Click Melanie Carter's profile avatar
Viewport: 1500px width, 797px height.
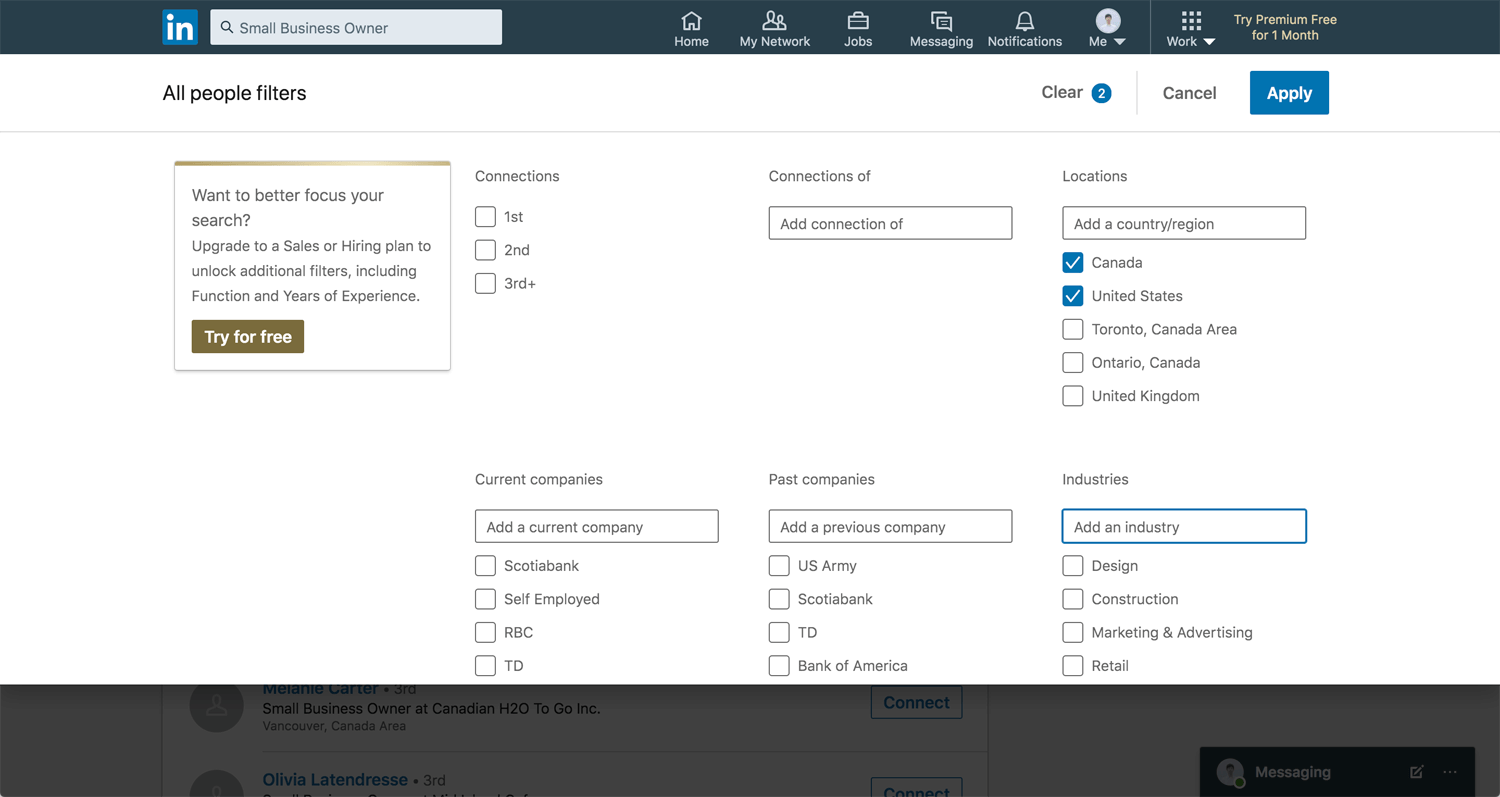click(216, 706)
